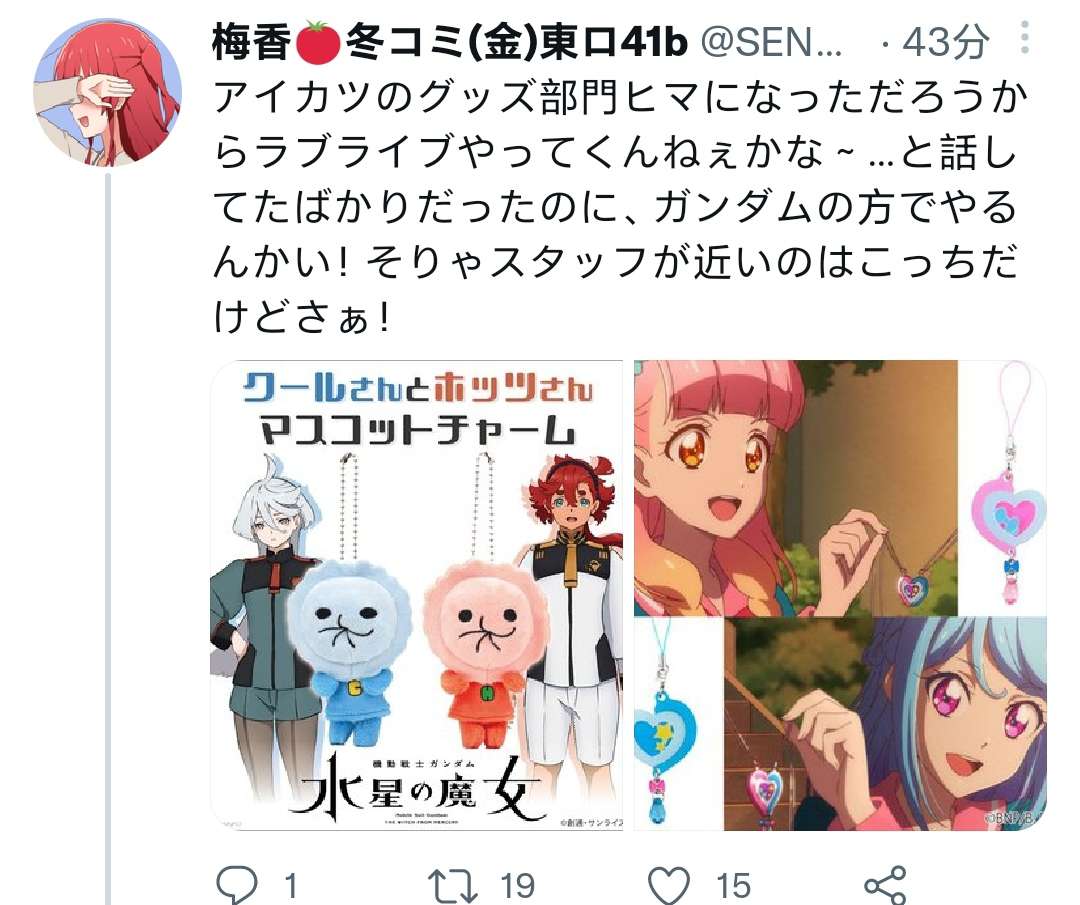Open the red-haired profile avatar
Viewport: 1080px width, 905px height.
107,92
